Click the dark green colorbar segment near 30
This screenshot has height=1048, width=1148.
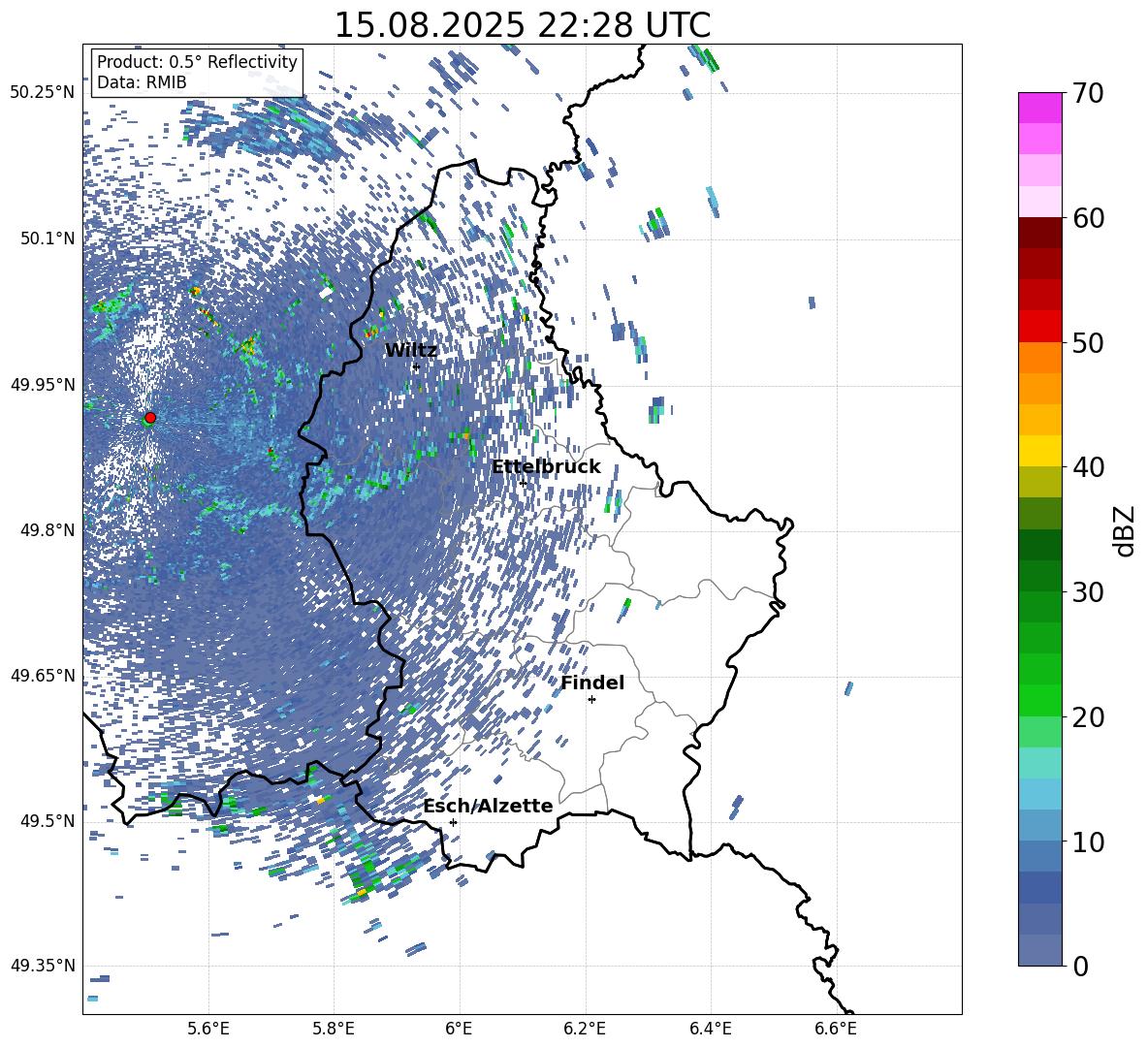click(1039, 576)
